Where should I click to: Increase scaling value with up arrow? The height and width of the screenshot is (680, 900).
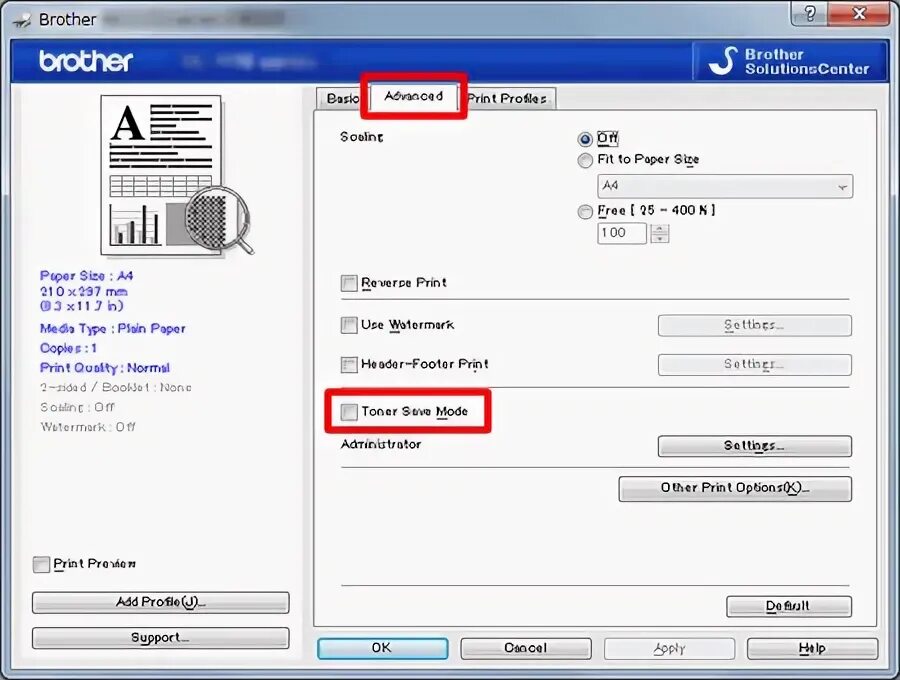coord(660,228)
